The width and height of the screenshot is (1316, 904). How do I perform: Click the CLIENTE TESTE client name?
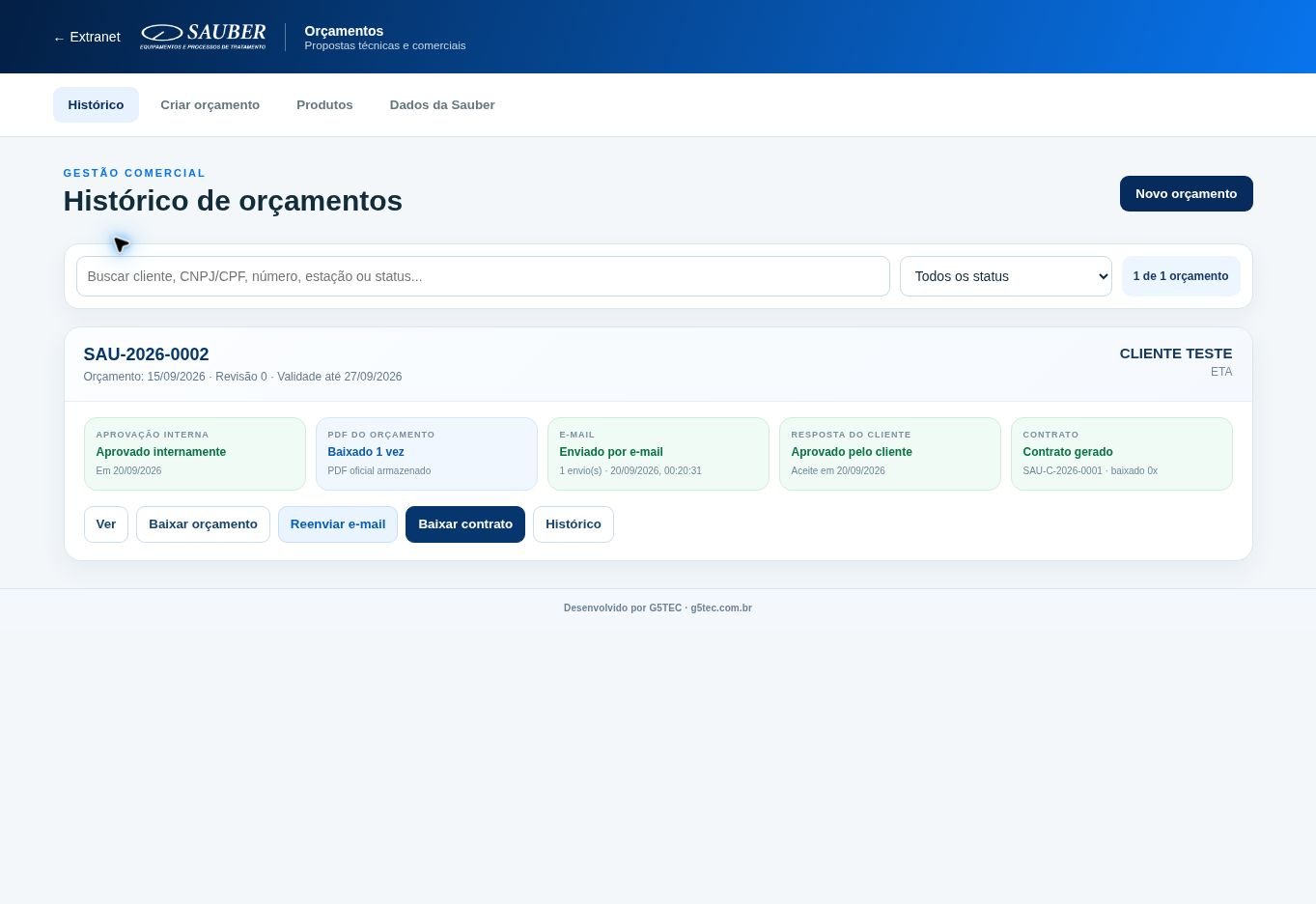pyautogui.click(x=1176, y=353)
